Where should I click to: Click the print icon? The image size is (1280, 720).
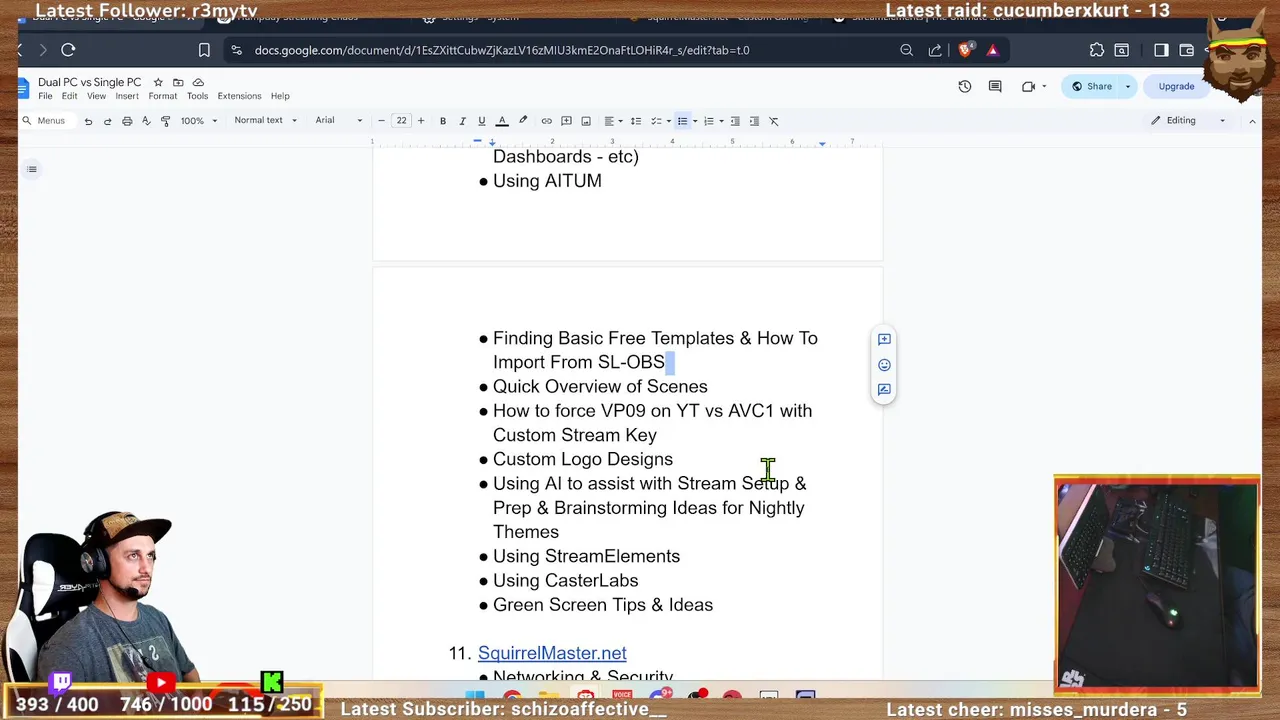tap(127, 121)
